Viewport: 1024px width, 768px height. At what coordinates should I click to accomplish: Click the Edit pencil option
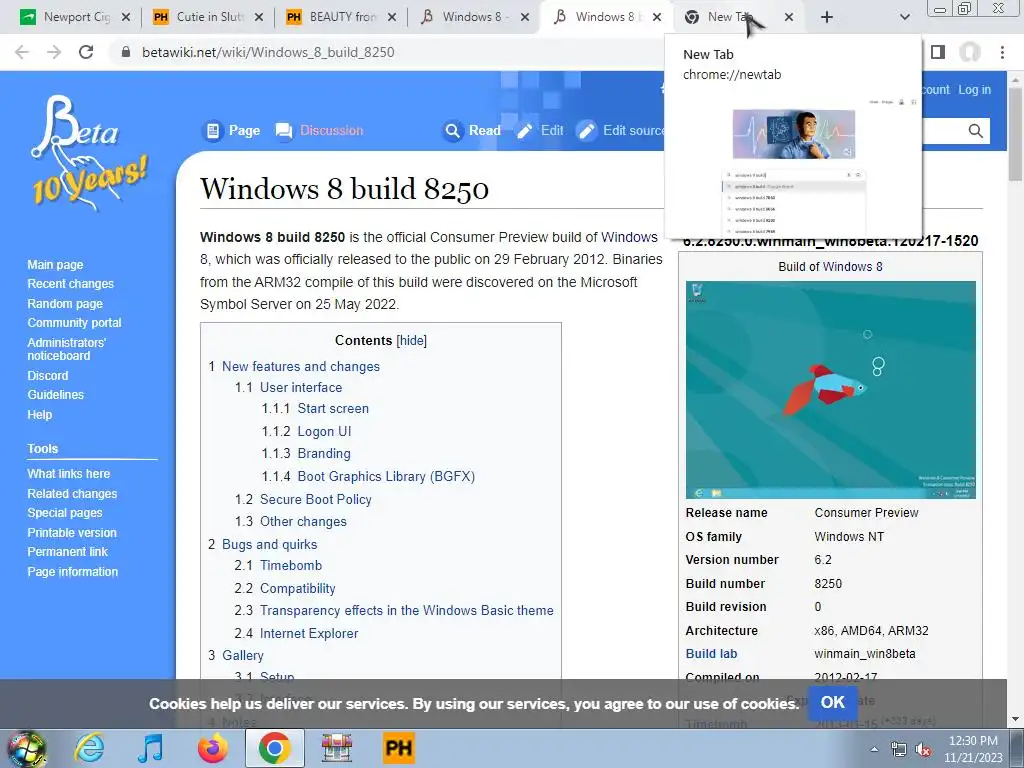click(540, 131)
